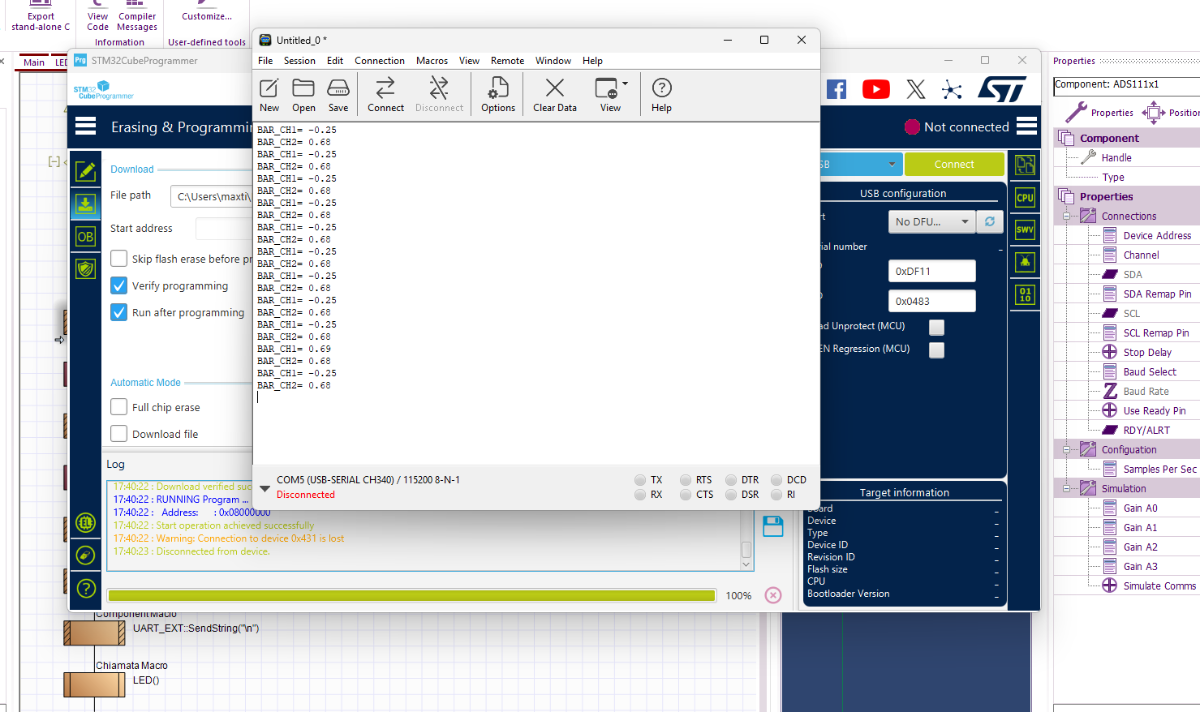
Task: Click the CPU icon in STM32CubeProgrammer
Action: (1024, 198)
